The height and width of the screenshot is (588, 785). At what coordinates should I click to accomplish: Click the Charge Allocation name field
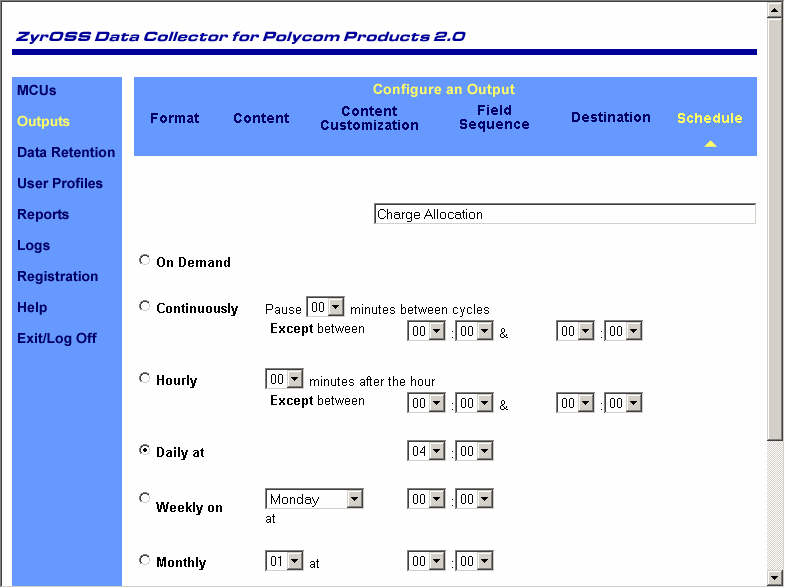565,214
